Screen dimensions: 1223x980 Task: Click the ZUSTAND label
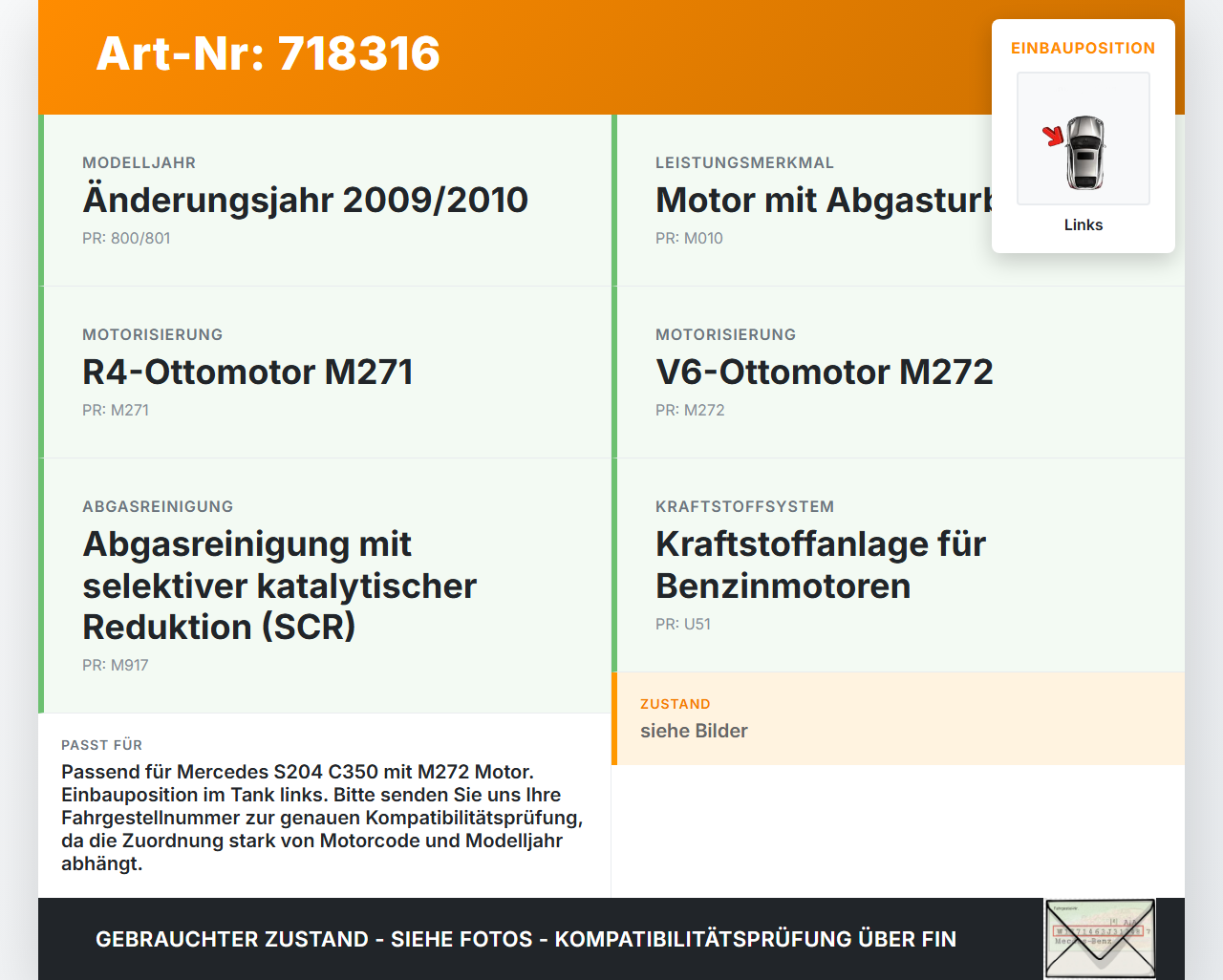pos(676,704)
